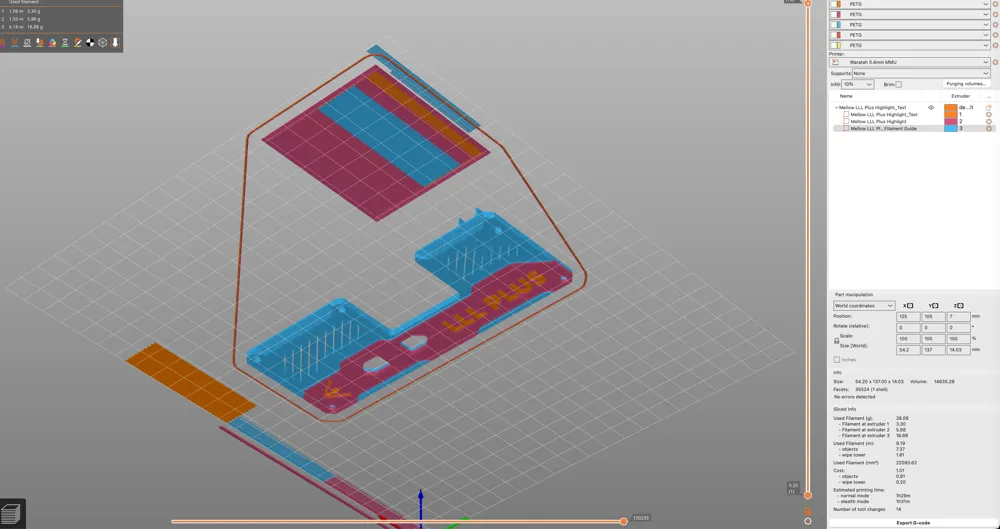Open second PETG filament dropdown

(909, 14)
